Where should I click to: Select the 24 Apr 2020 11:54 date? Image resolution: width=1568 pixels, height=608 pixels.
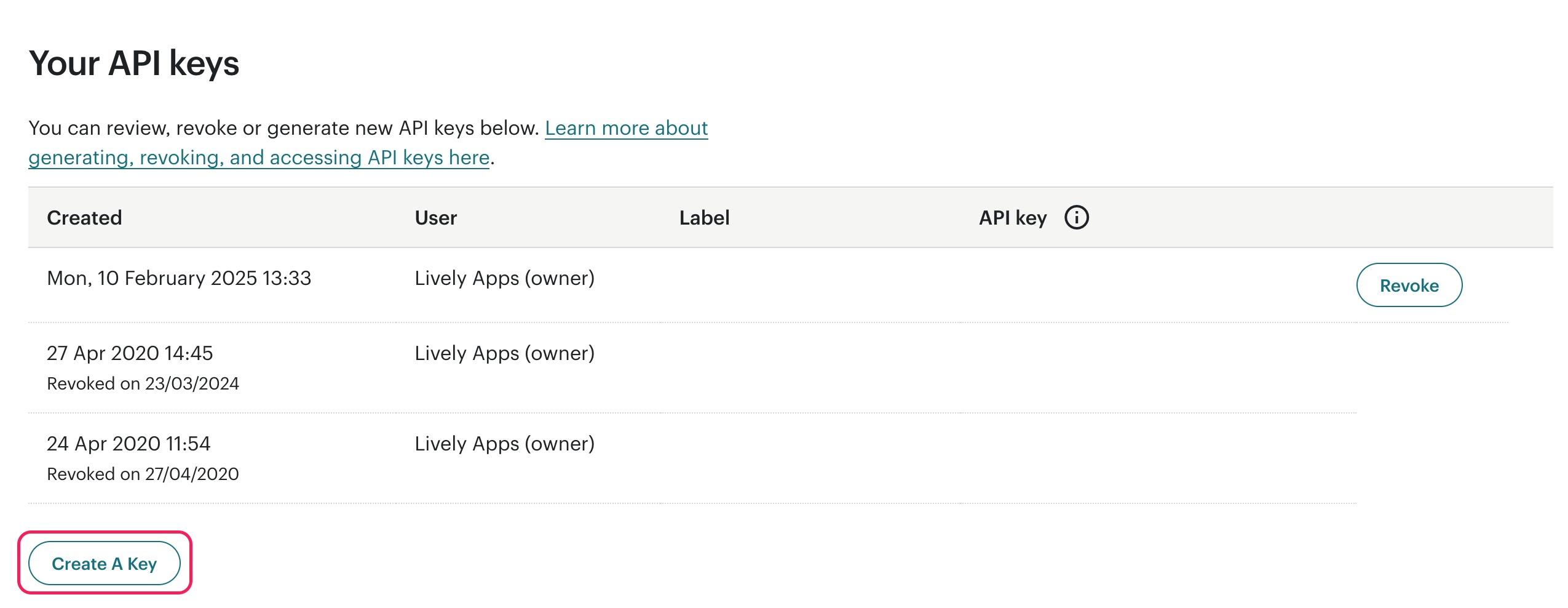129,444
